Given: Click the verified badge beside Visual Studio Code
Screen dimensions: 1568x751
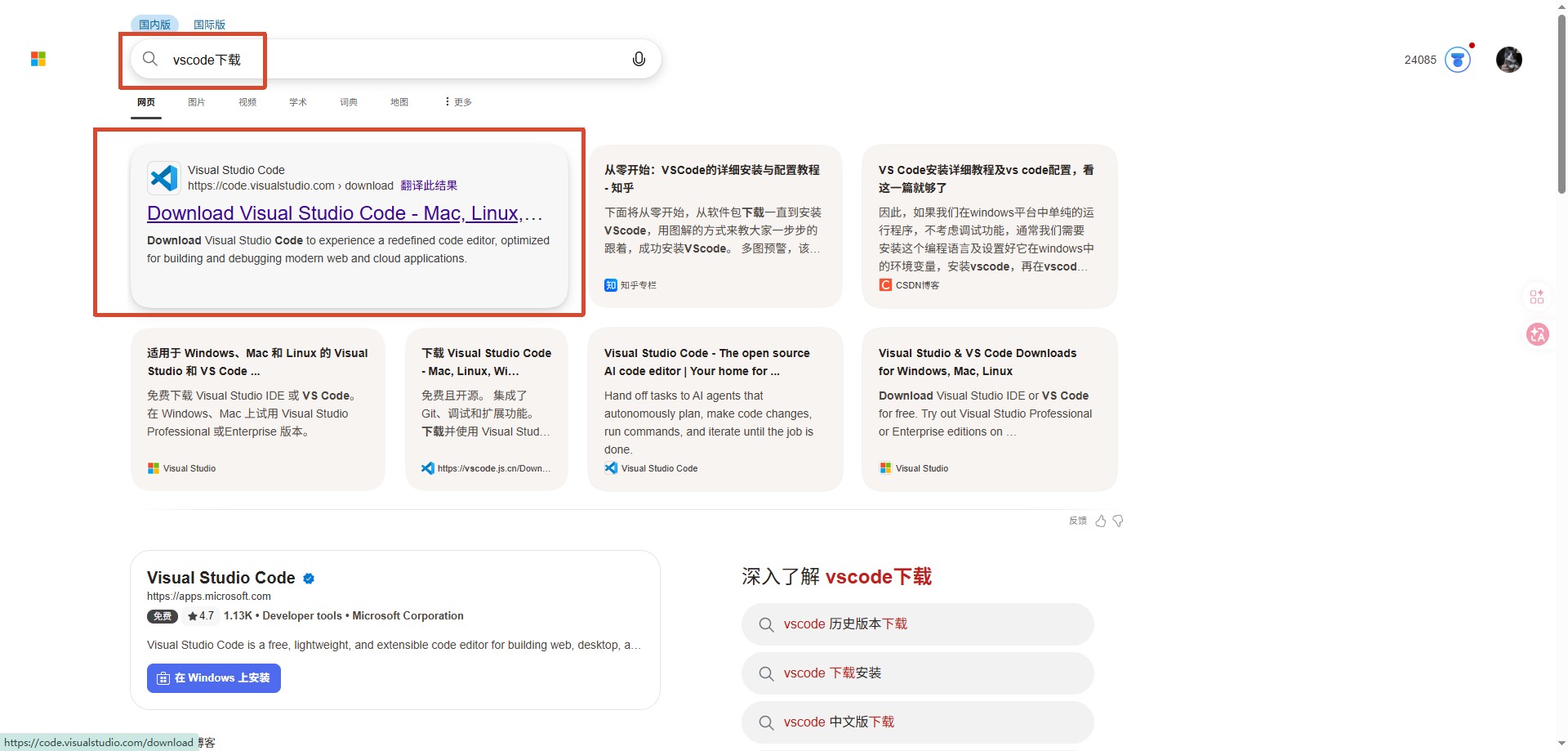Looking at the screenshot, I should [309, 579].
